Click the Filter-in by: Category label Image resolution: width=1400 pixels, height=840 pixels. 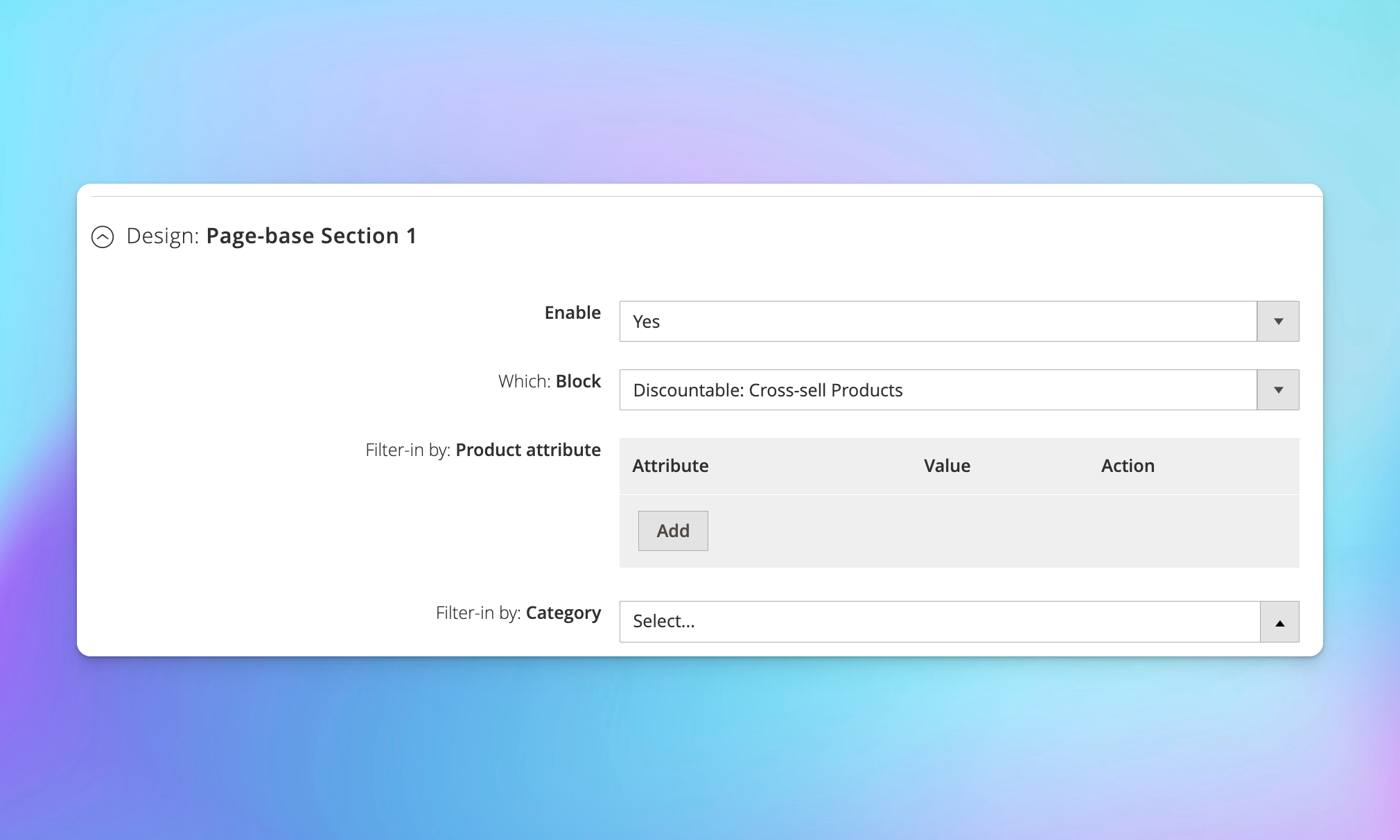tap(518, 613)
